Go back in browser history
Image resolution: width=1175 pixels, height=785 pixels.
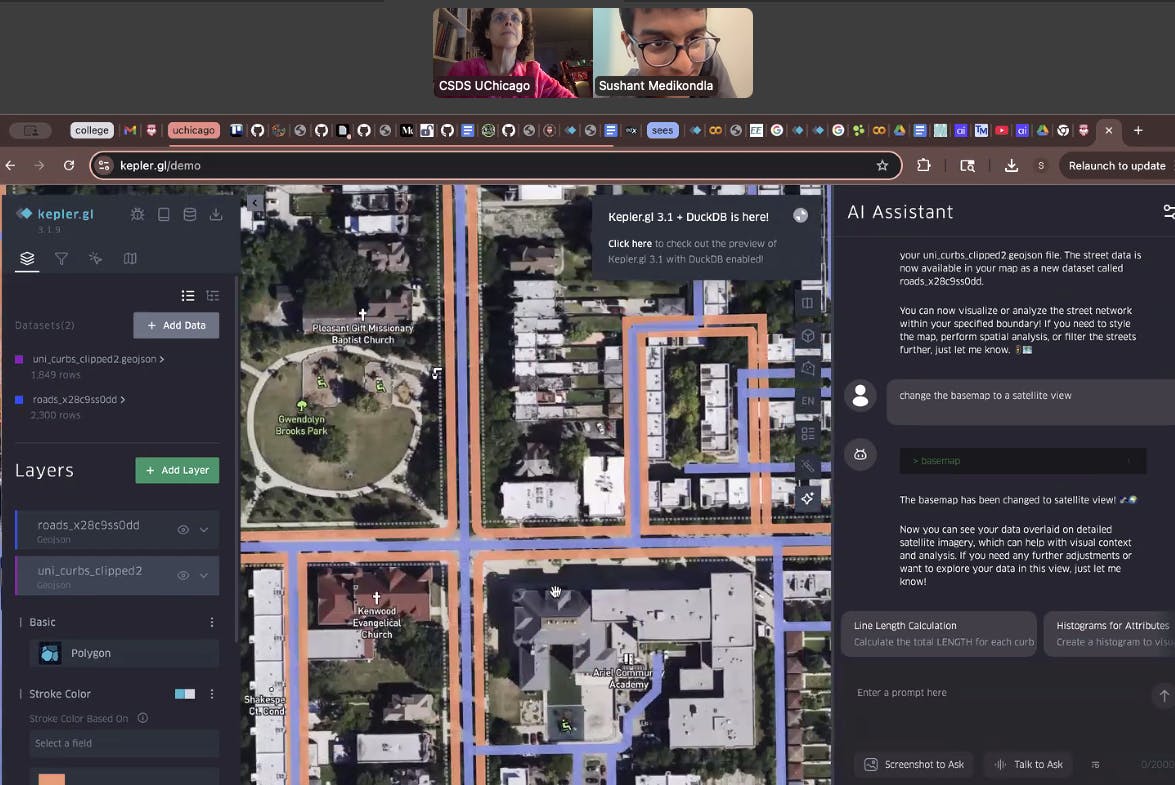pyautogui.click(x=10, y=166)
